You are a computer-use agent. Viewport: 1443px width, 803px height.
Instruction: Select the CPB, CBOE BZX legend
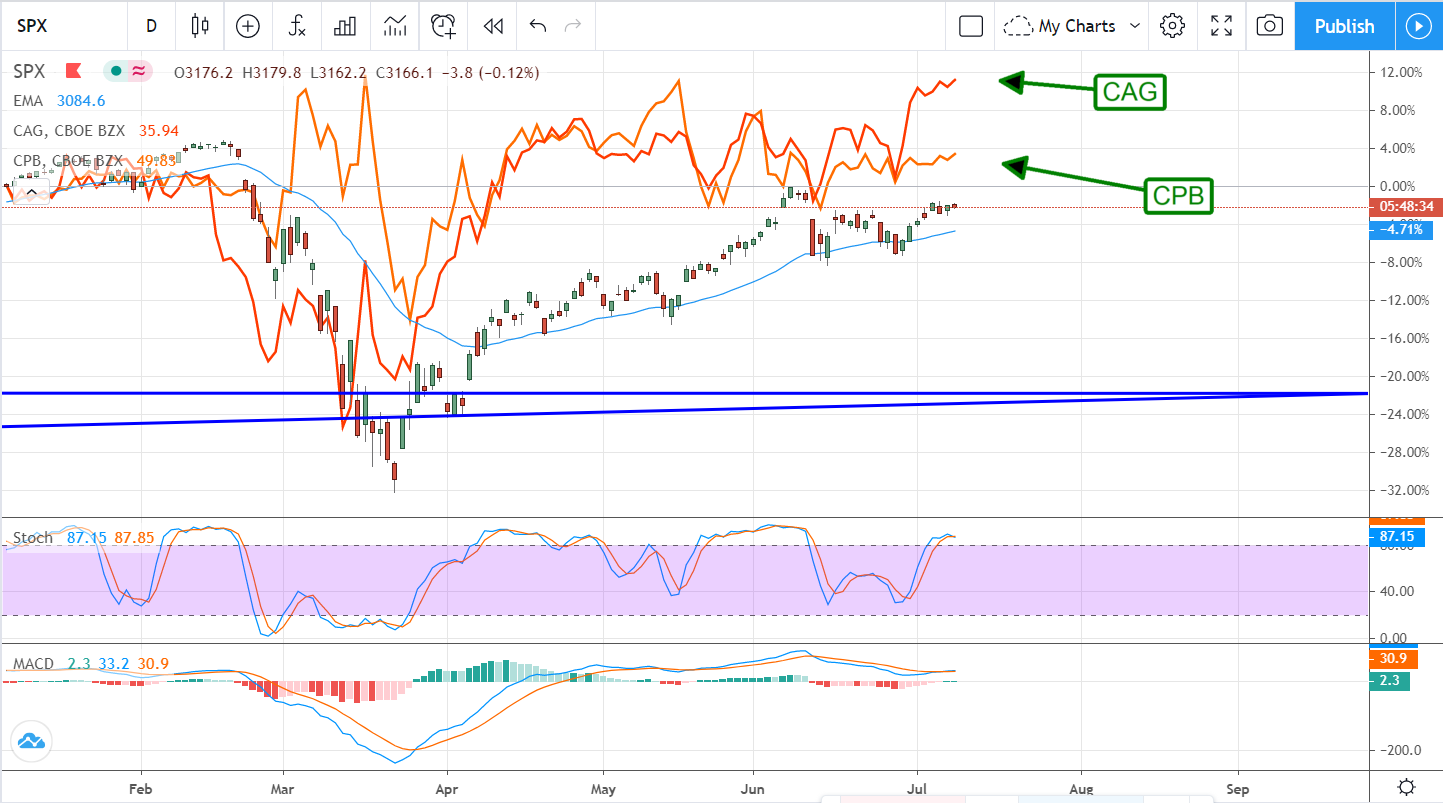68,160
